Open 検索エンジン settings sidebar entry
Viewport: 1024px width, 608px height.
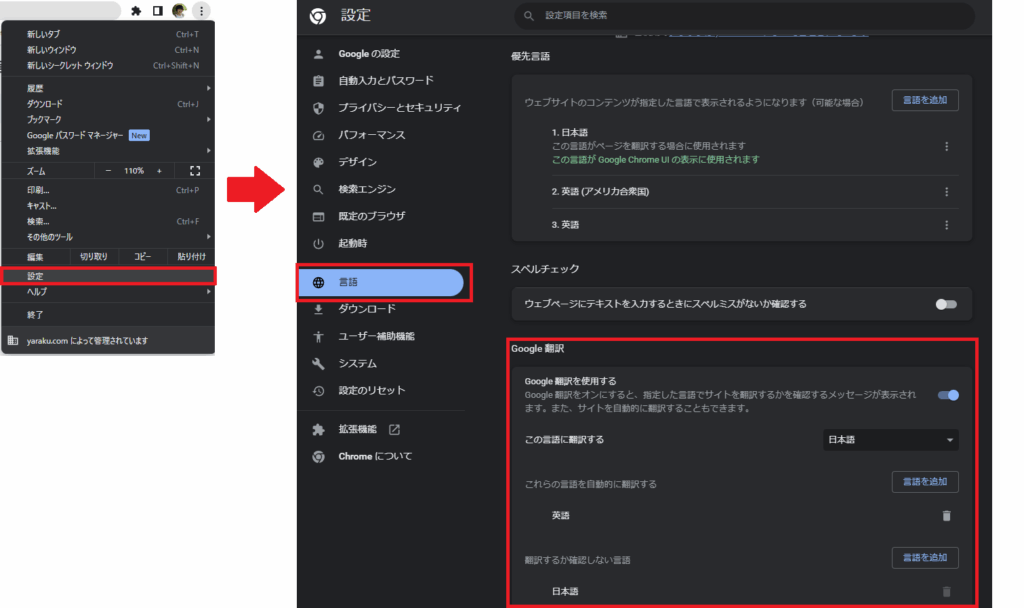tap(381, 189)
